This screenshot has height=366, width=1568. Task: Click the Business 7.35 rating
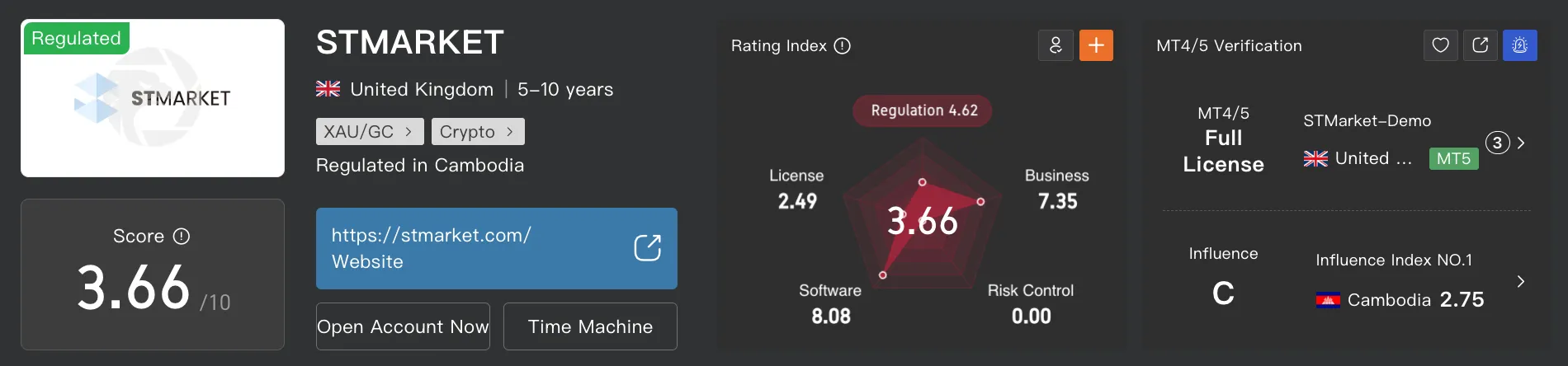pyautogui.click(x=1057, y=189)
